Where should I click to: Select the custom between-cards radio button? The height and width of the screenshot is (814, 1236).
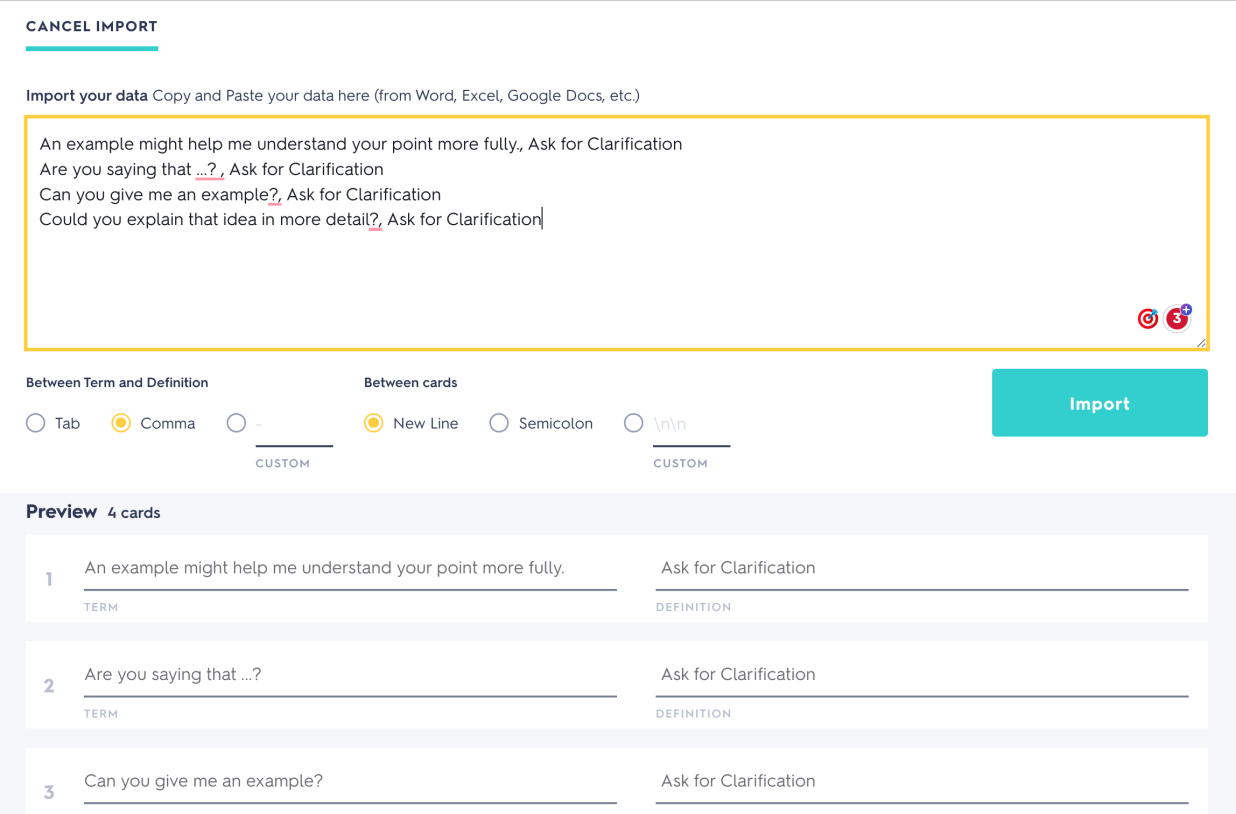633,423
